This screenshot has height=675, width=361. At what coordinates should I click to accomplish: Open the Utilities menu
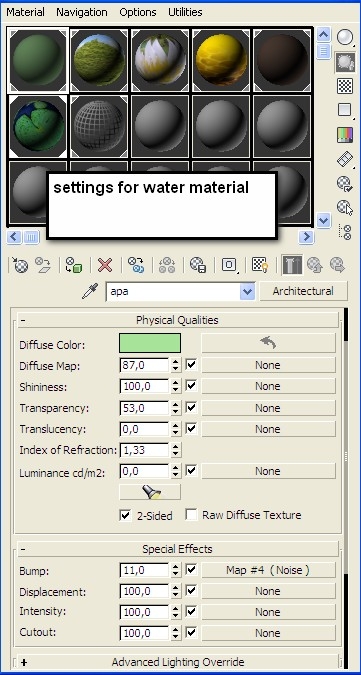185,12
